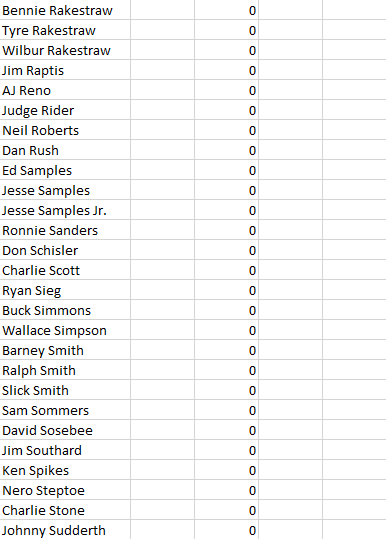The height and width of the screenshot is (539, 386).
Task: Select the cell containing Bennie Rakestraw
Action: click(65, 10)
